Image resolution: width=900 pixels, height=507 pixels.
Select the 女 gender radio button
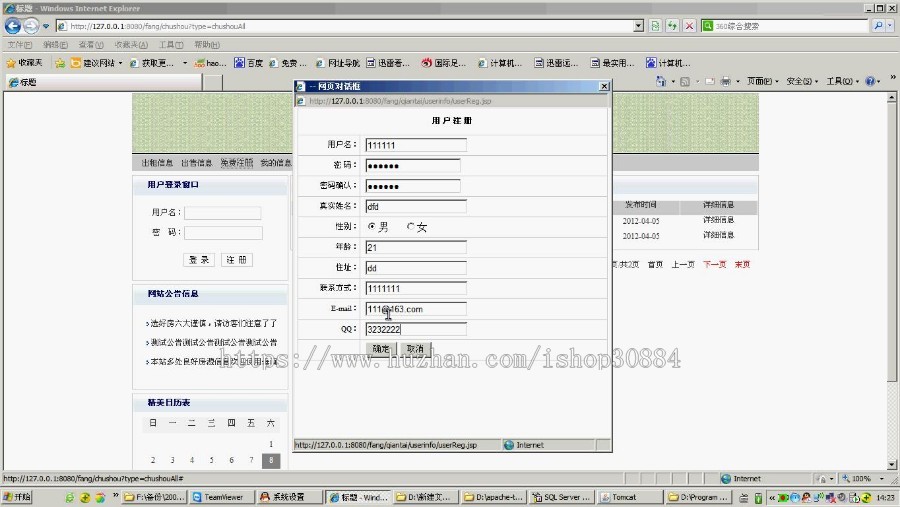[x=410, y=227]
